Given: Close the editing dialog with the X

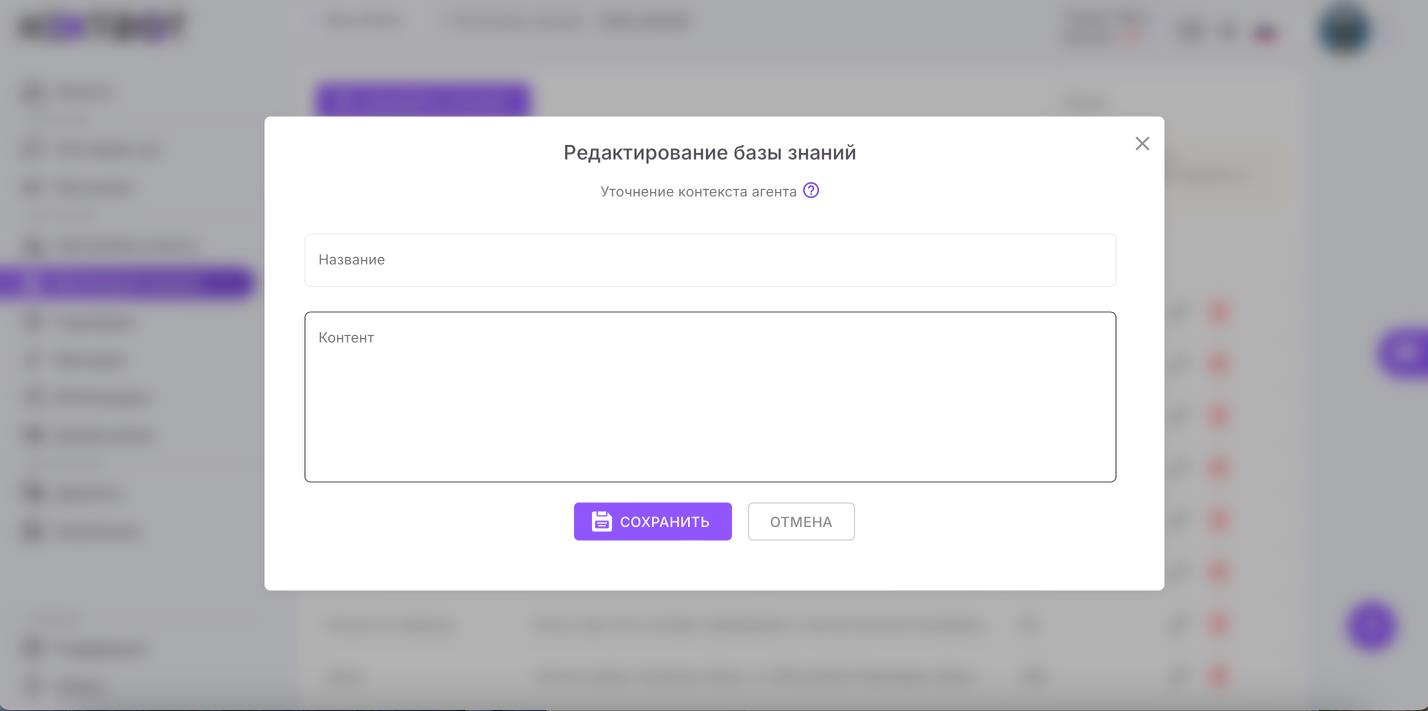Looking at the screenshot, I should [x=1142, y=143].
